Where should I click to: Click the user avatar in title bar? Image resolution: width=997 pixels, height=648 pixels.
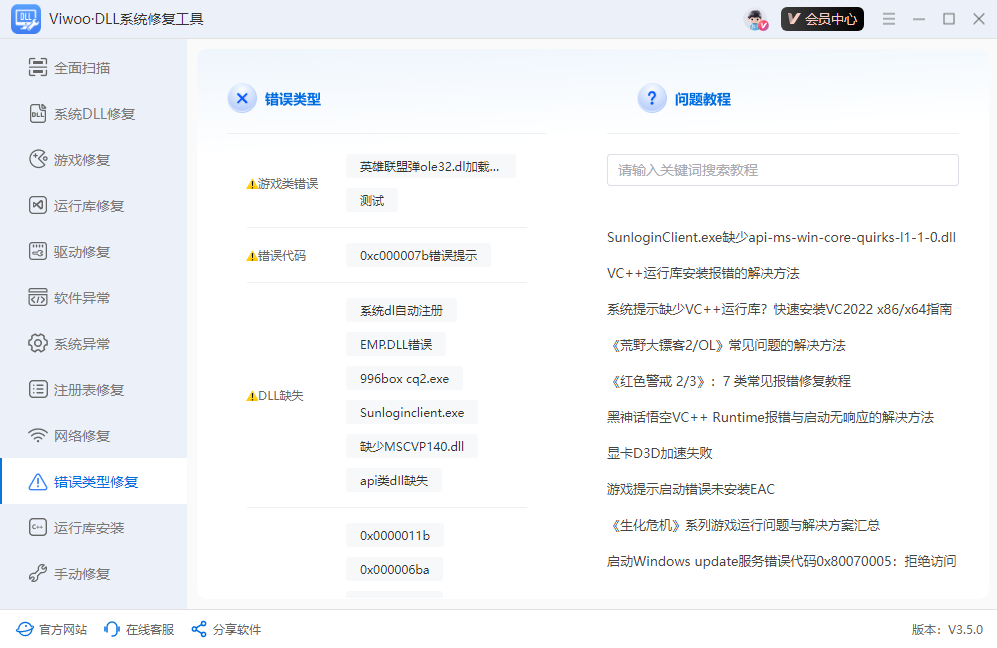(756, 18)
